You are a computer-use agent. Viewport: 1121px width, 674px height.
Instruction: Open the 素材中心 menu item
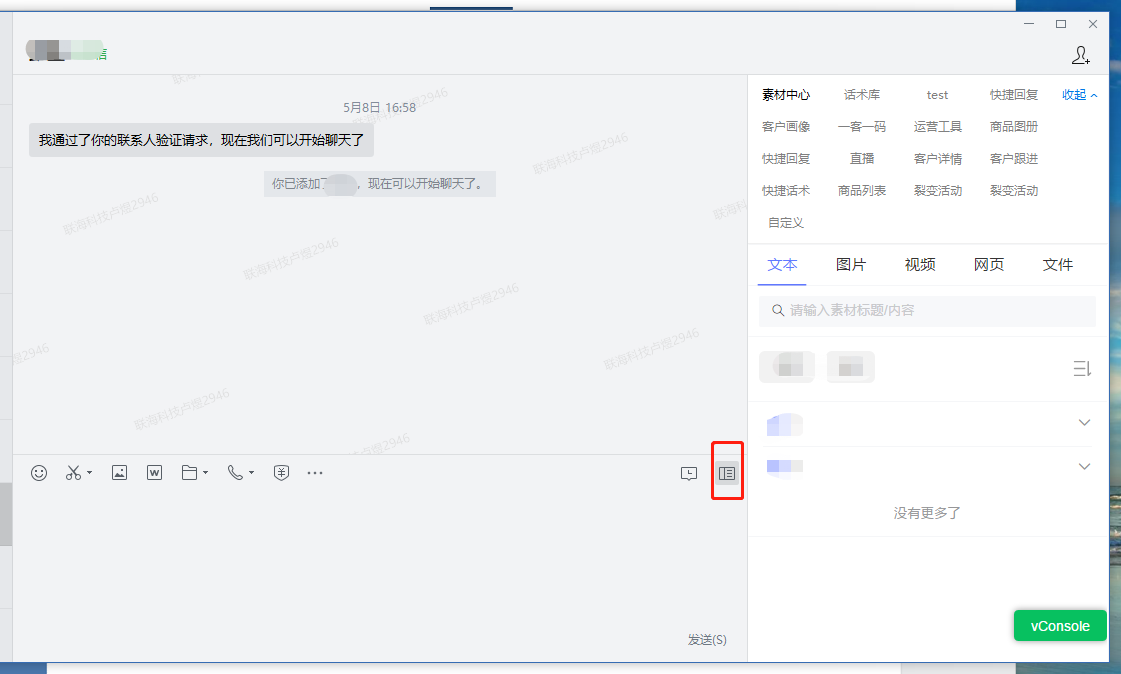coord(786,95)
